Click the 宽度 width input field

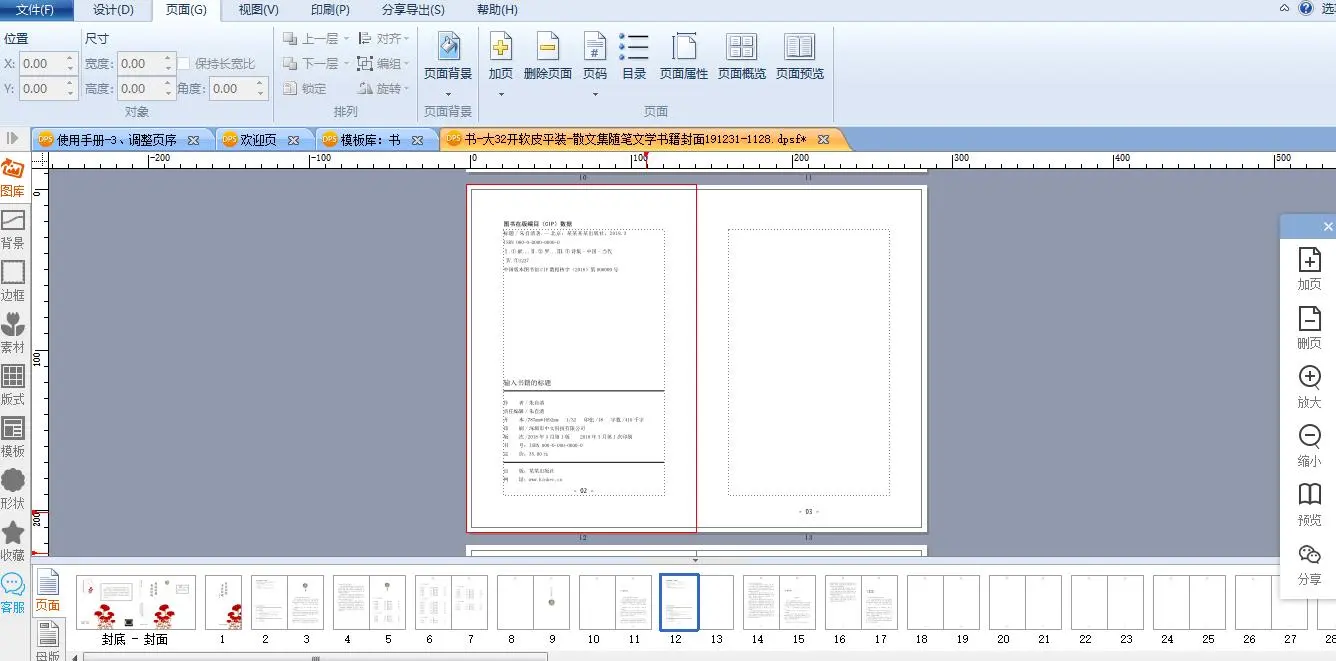coord(140,64)
